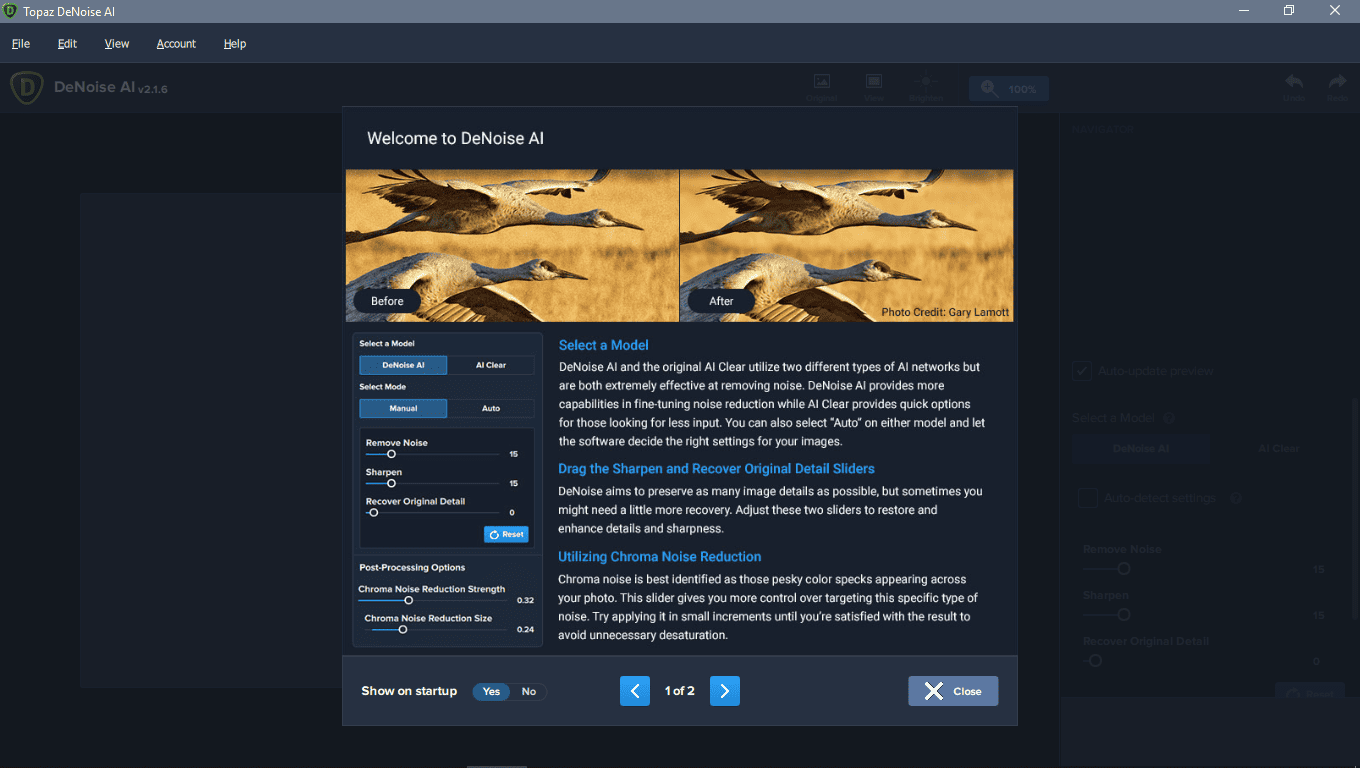Screen dimensions: 1360x768
Task: Enable the Auto-detect settings checkbox
Action: (1088, 498)
